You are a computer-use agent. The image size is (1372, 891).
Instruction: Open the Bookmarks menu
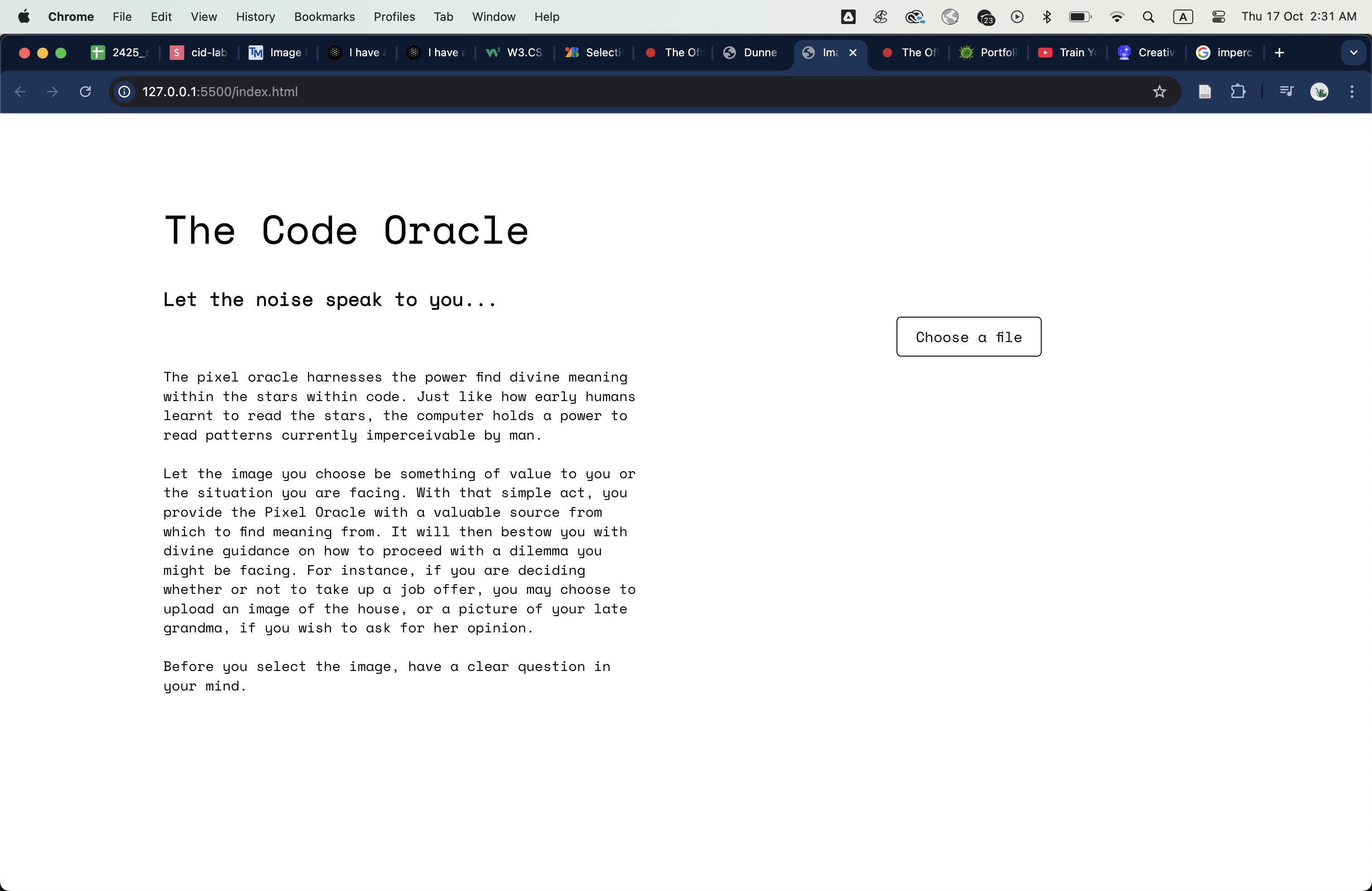324,17
